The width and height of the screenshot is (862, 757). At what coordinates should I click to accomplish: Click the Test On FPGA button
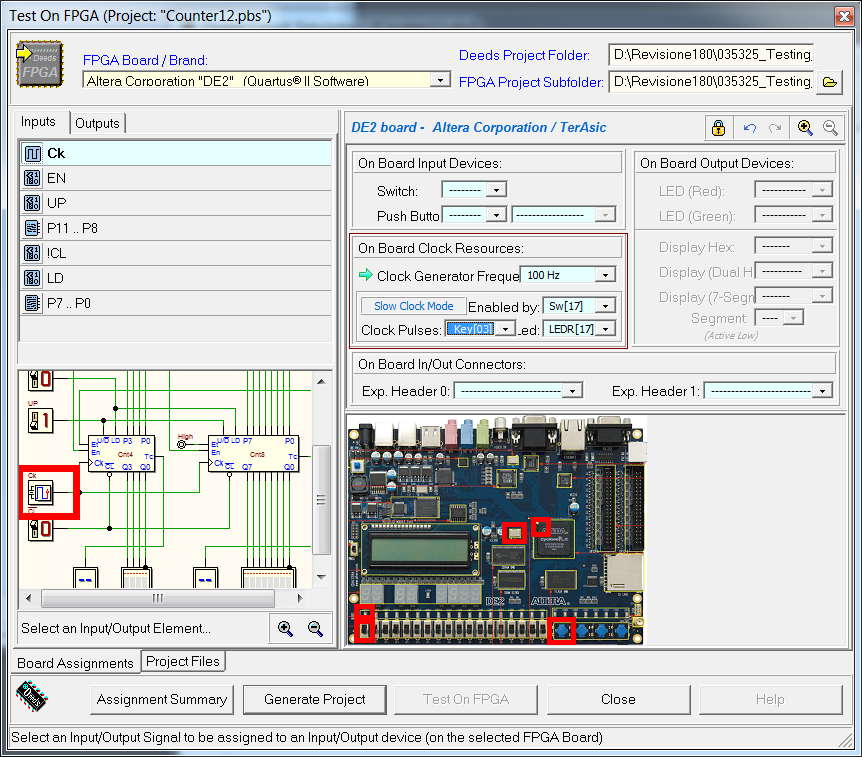[x=466, y=699]
